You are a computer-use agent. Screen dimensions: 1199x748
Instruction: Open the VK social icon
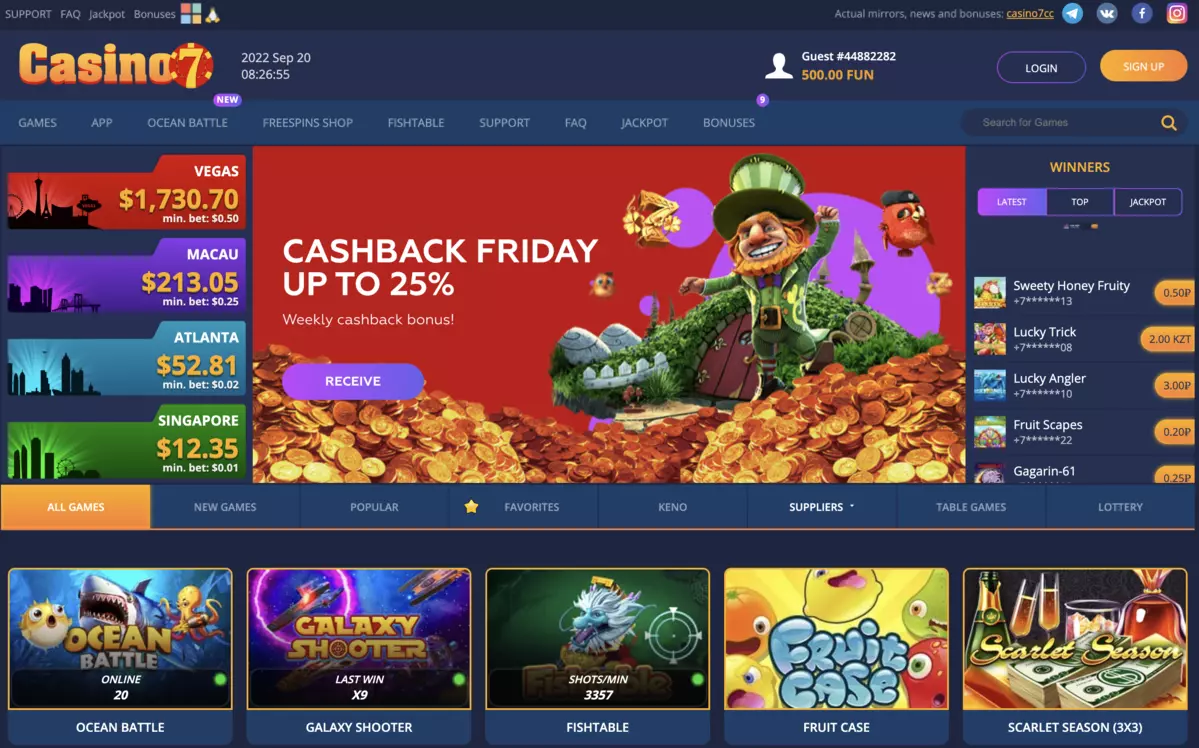point(1106,13)
